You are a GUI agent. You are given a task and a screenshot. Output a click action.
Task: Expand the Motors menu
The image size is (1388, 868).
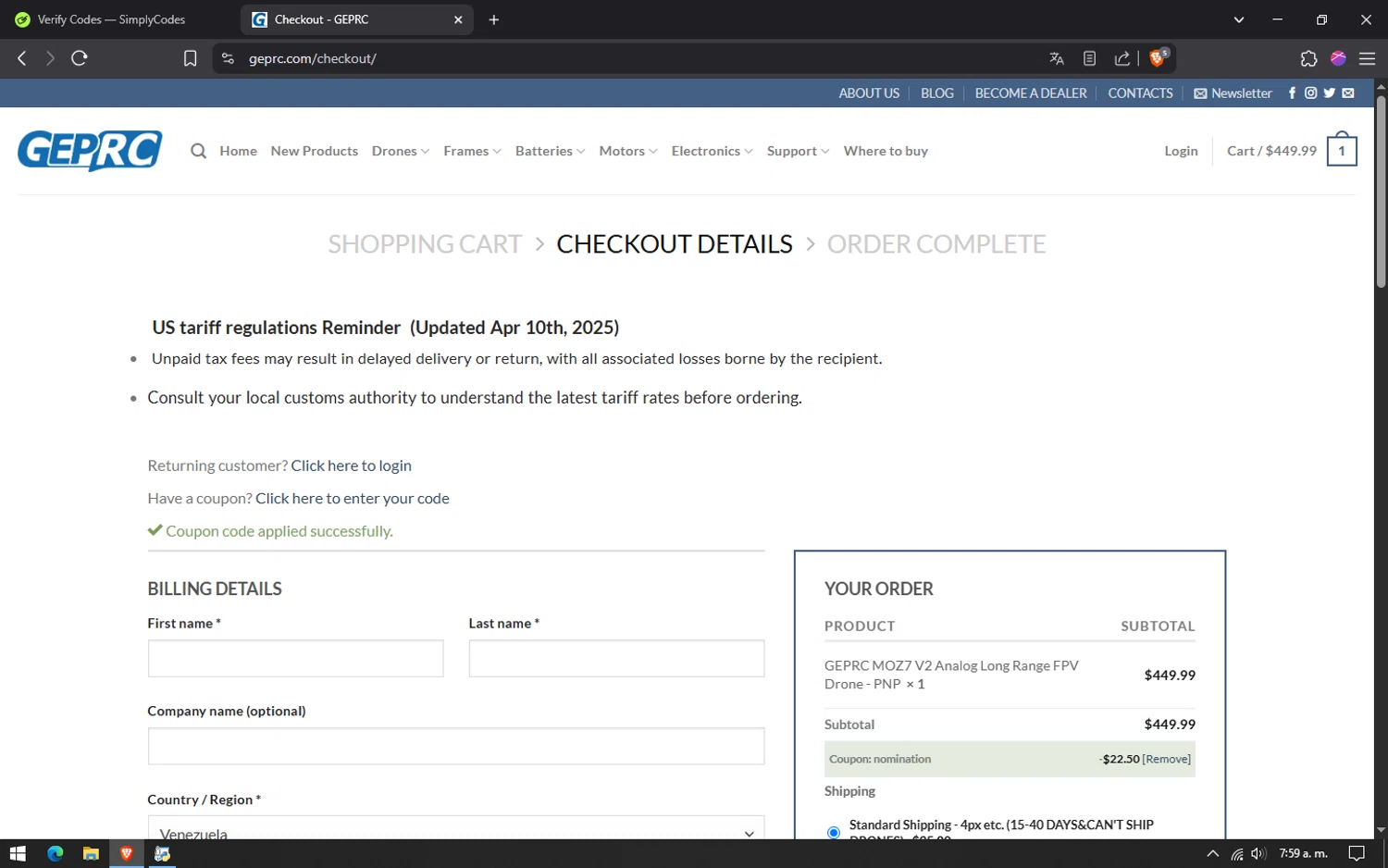(628, 151)
